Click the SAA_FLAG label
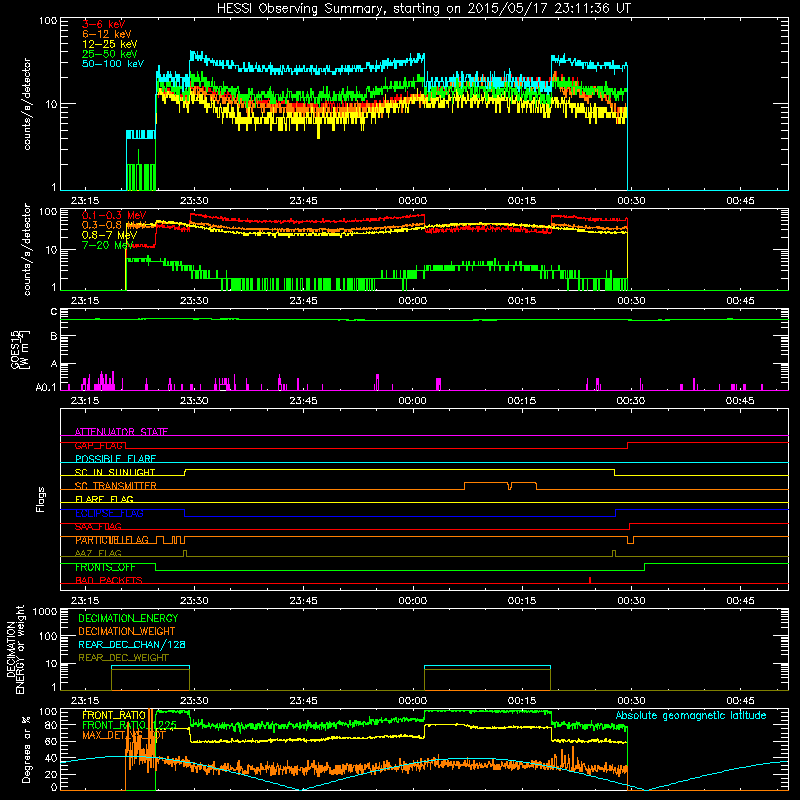This screenshot has width=800, height=800. coord(98,527)
